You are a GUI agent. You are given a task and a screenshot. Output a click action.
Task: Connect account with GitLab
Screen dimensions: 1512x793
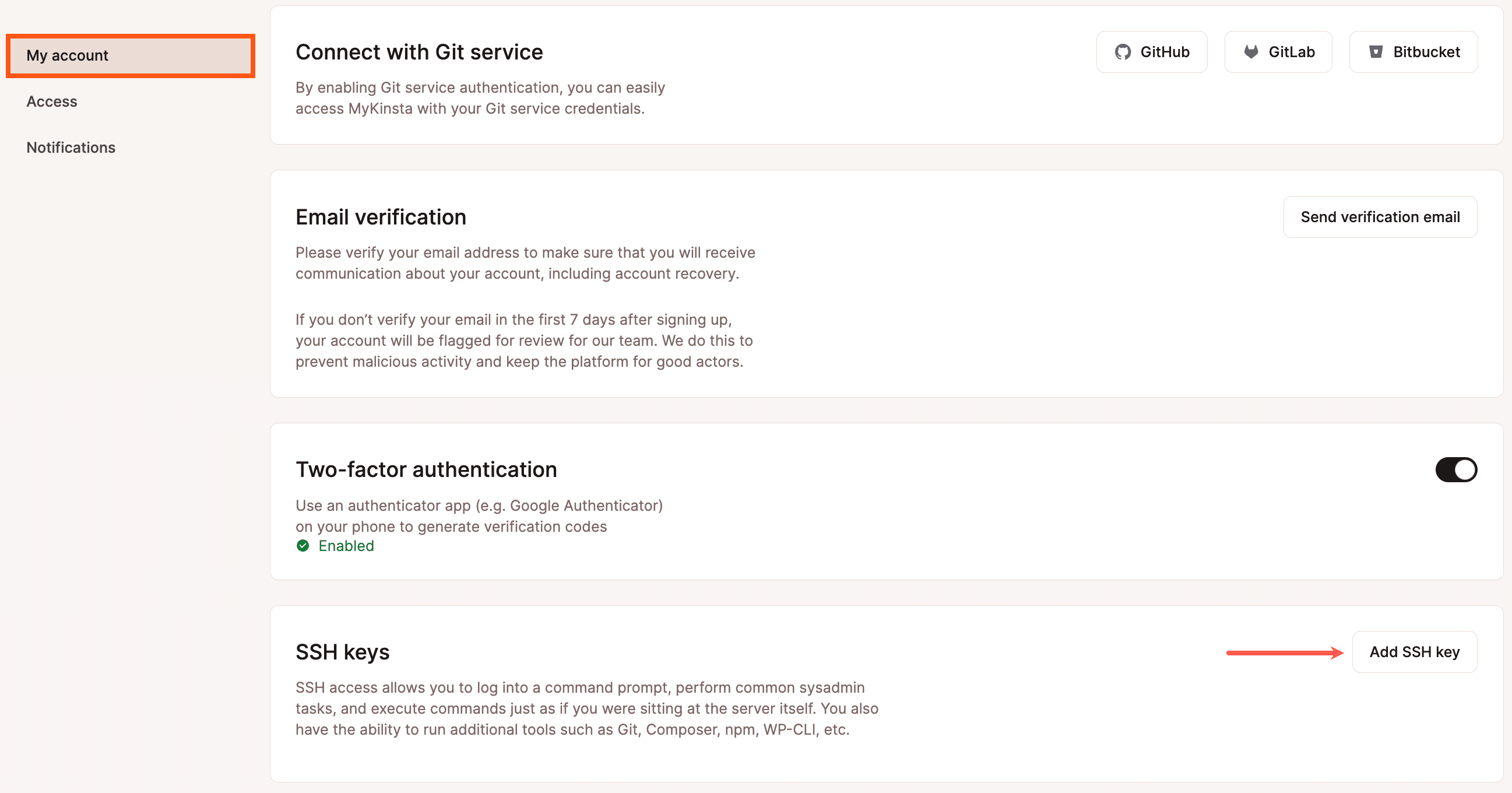pos(1278,52)
